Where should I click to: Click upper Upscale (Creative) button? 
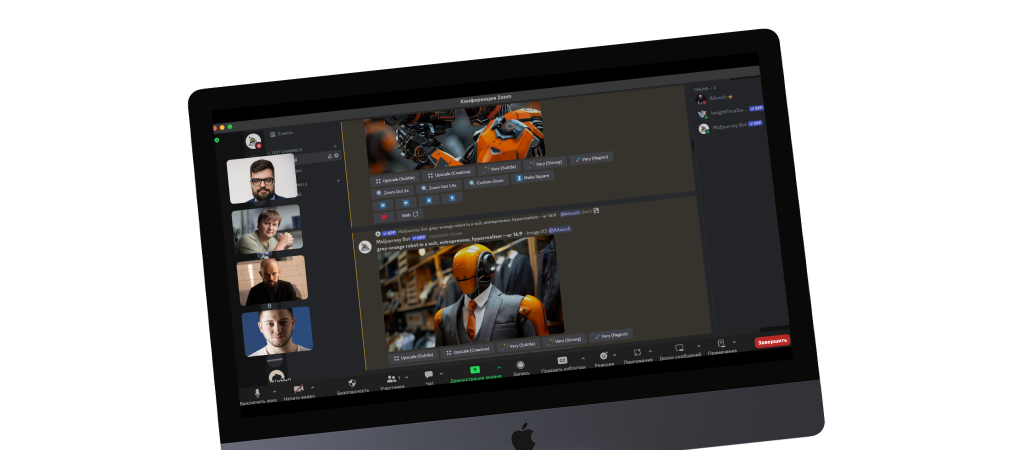click(448, 175)
